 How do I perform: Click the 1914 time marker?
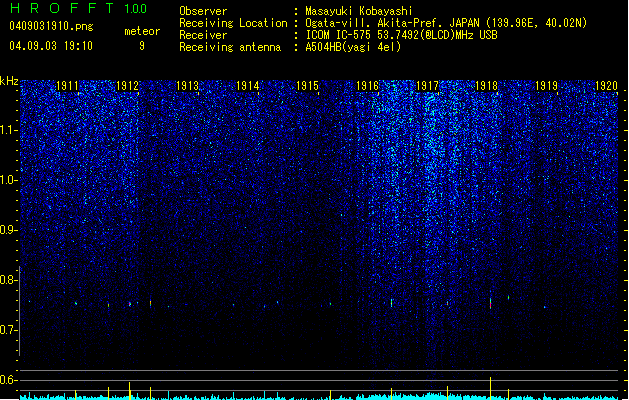(x=248, y=86)
